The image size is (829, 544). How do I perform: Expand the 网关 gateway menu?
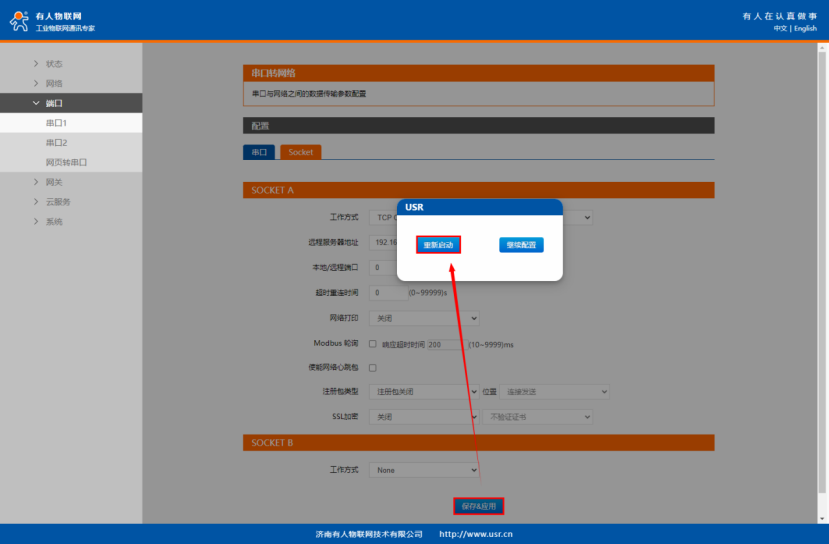click(x=54, y=182)
